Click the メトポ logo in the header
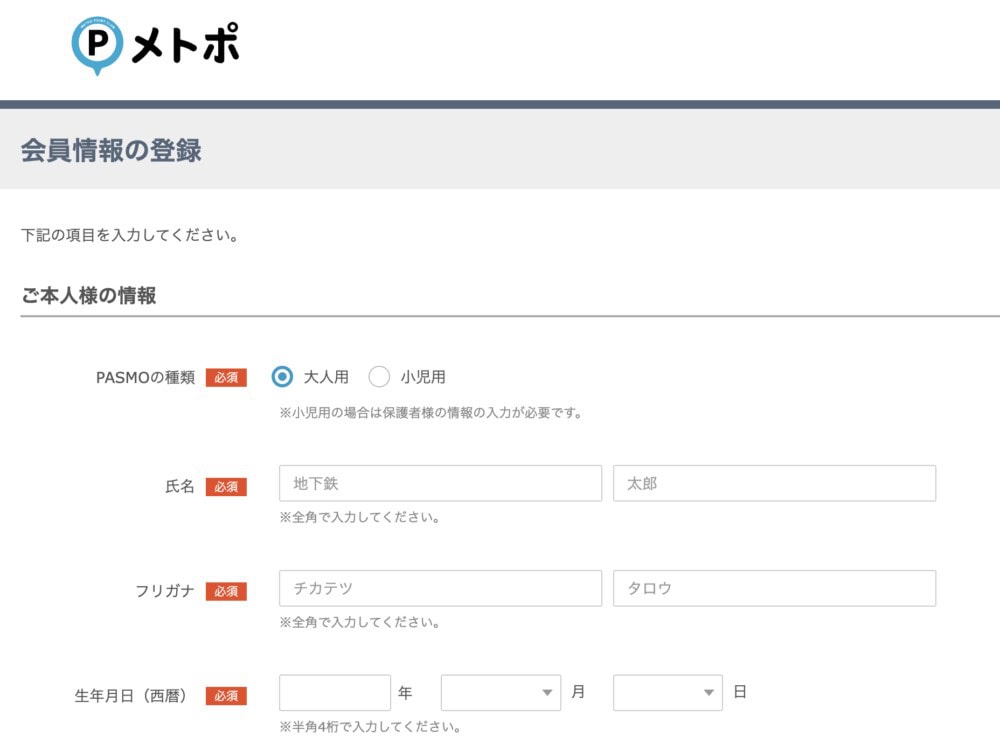Screen dimensions: 1000x751 (155, 45)
